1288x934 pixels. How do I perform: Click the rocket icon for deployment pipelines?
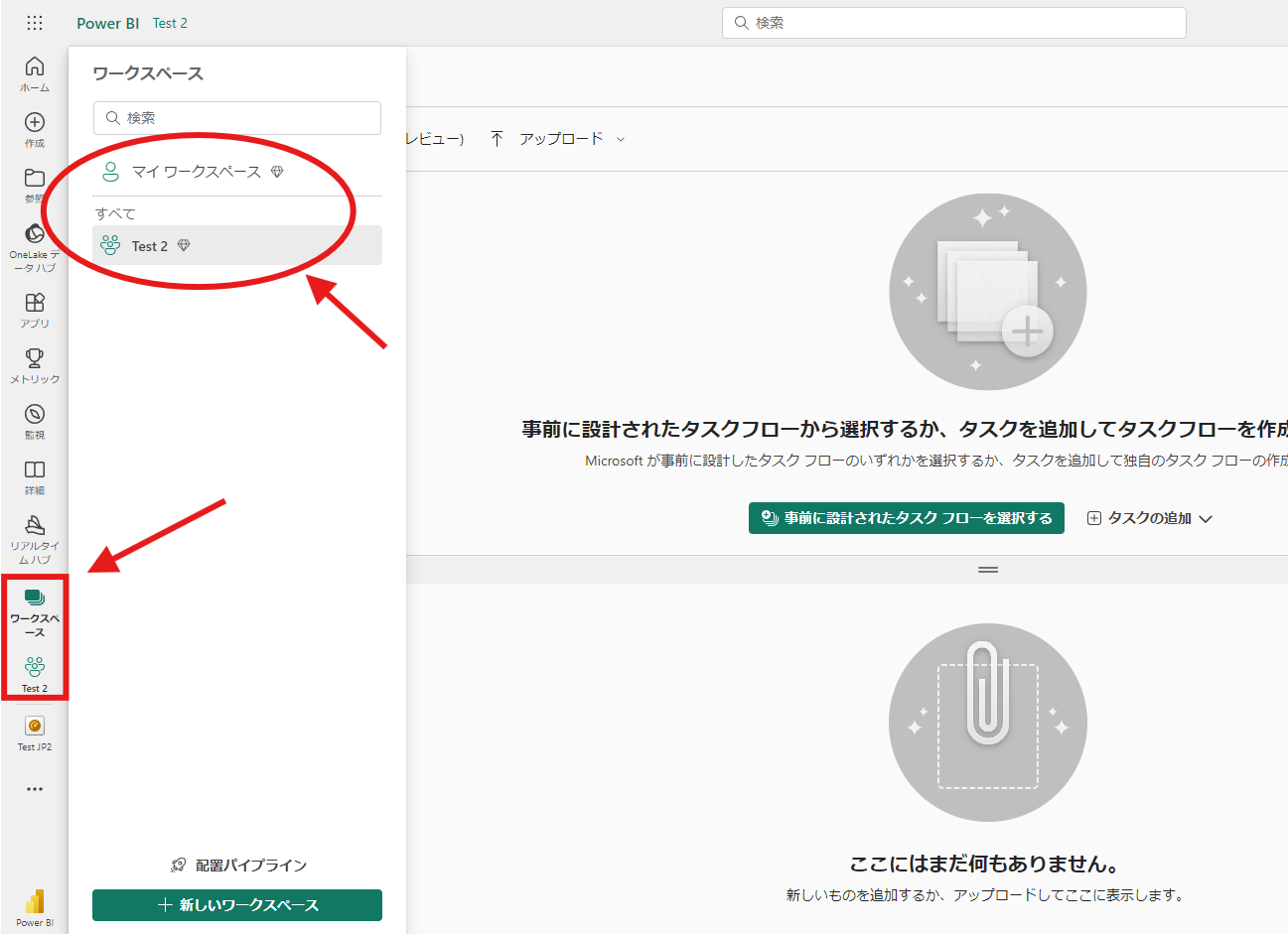pyautogui.click(x=179, y=866)
